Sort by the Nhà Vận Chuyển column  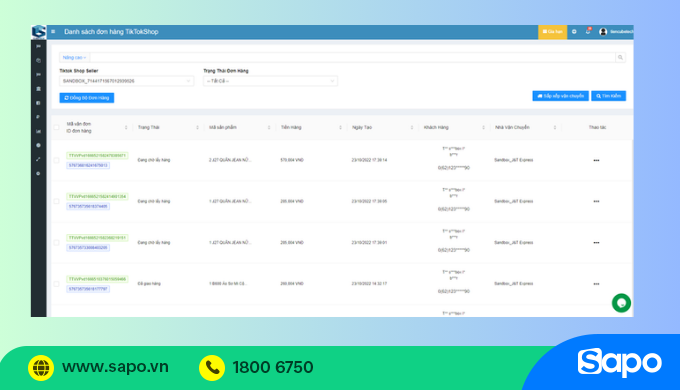(555, 128)
